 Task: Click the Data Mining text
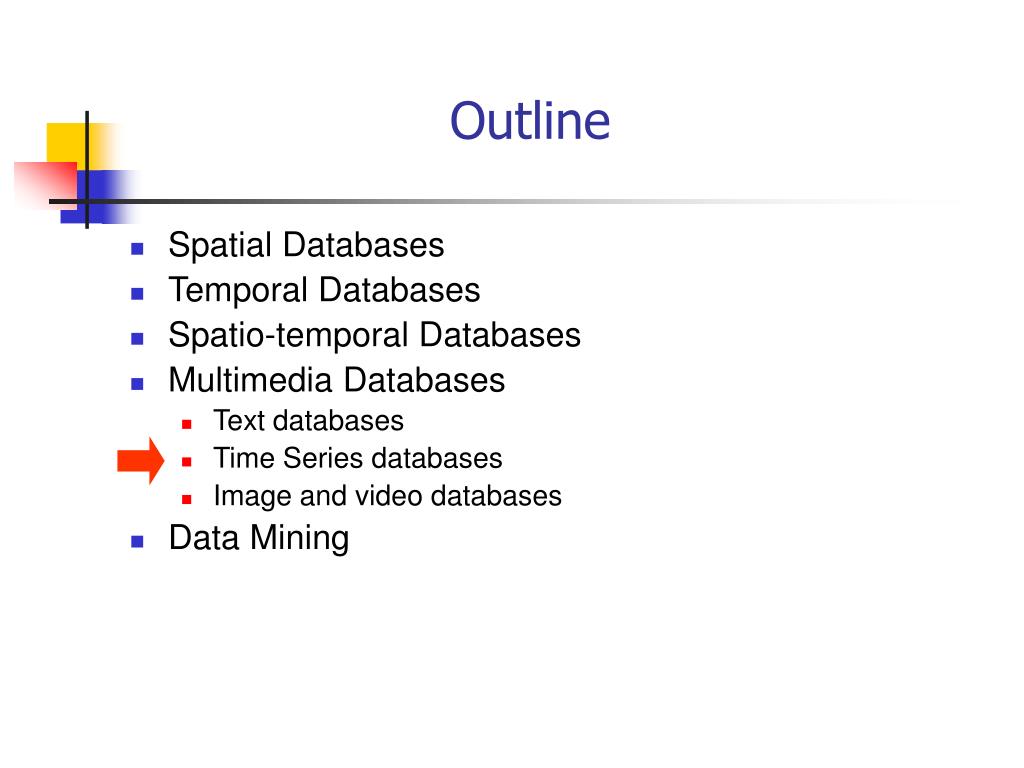tap(259, 539)
